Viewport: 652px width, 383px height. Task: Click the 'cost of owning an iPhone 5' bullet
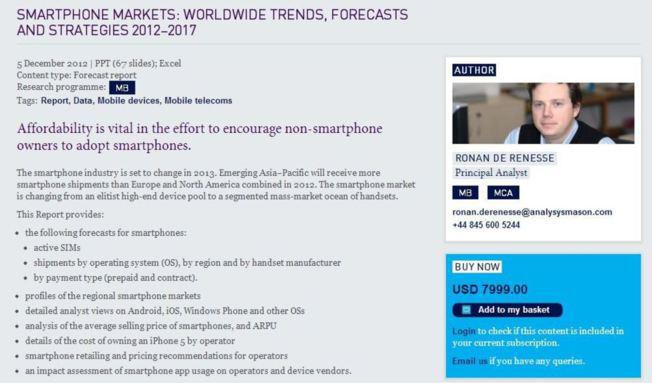130,341
